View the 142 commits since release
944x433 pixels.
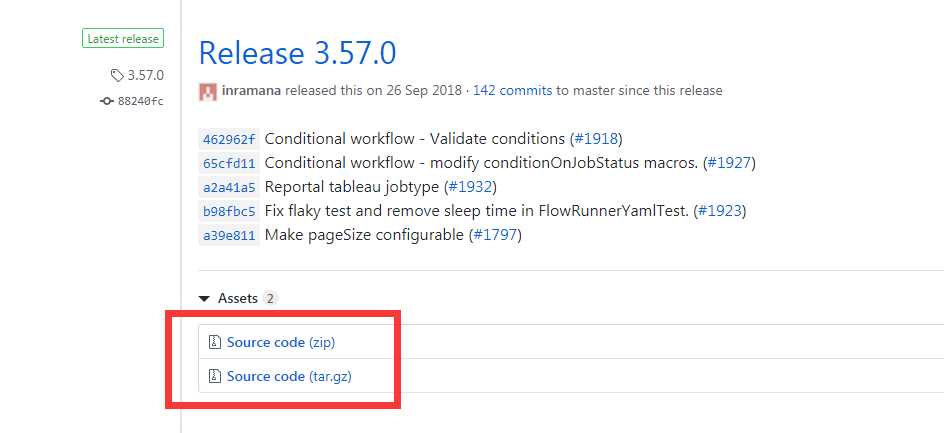pos(512,90)
